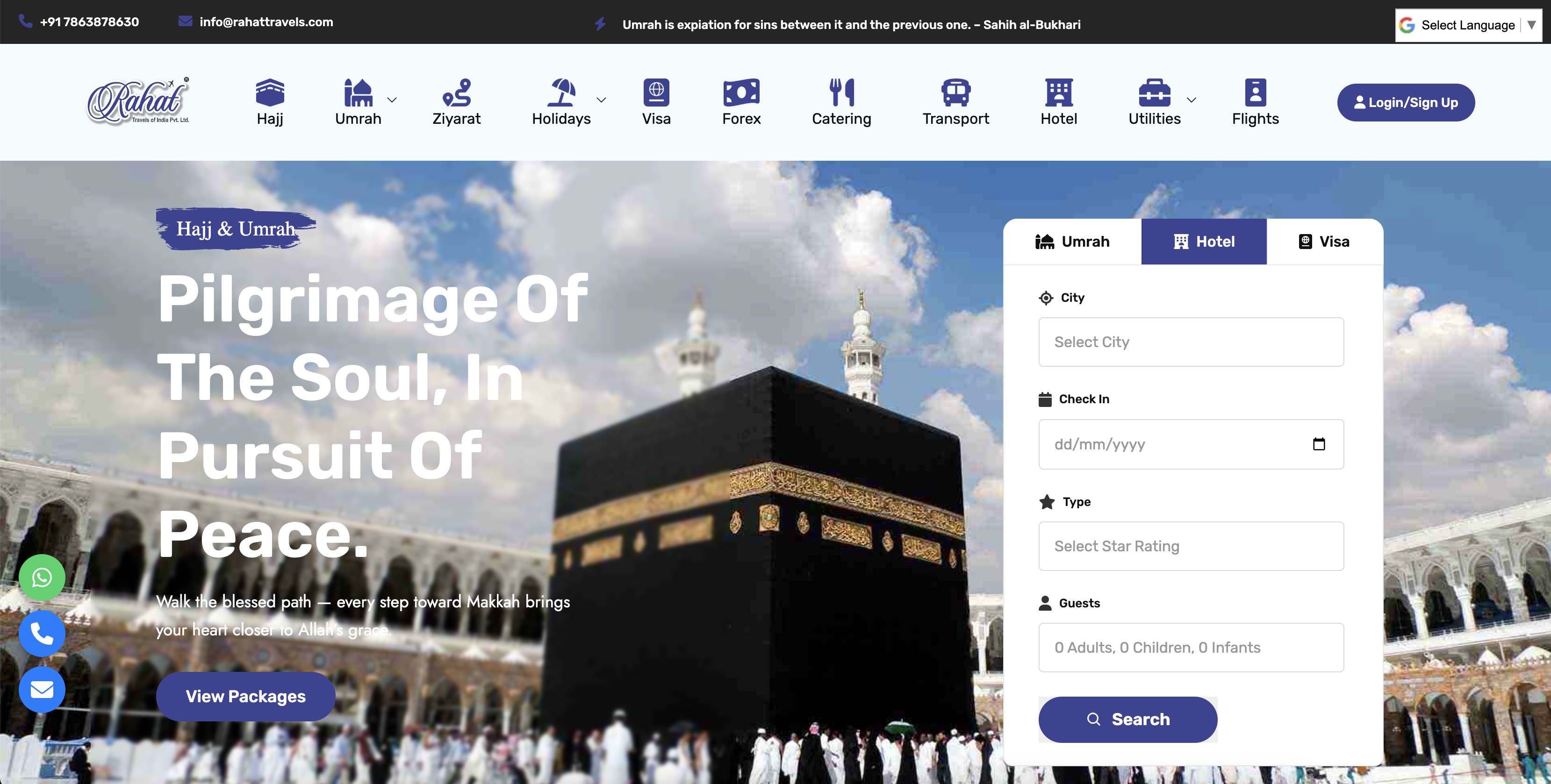Open the Transport bus icon
The height and width of the screenshot is (784, 1551).
(955, 92)
